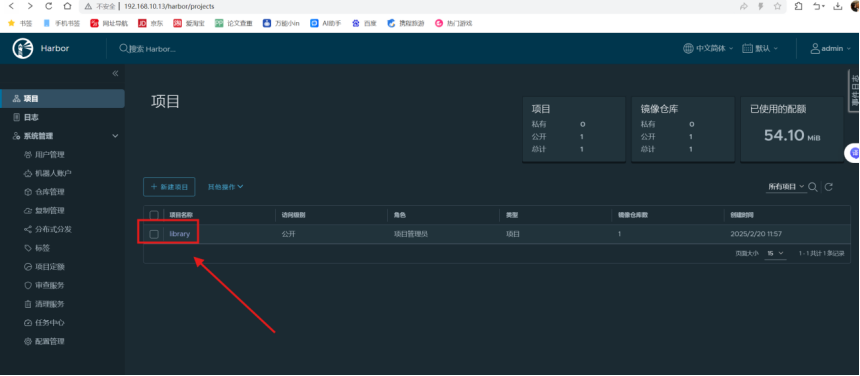Image resolution: width=860 pixels, height=376 pixels.
Task: Open the library project link
Action: (x=179, y=234)
